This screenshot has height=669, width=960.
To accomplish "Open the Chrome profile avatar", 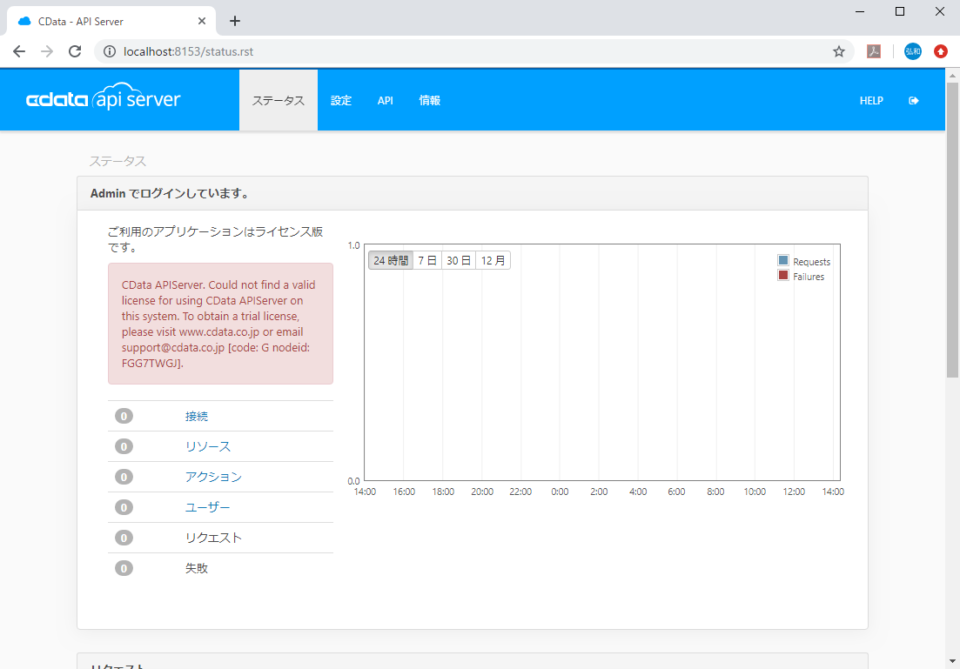I will [913, 51].
